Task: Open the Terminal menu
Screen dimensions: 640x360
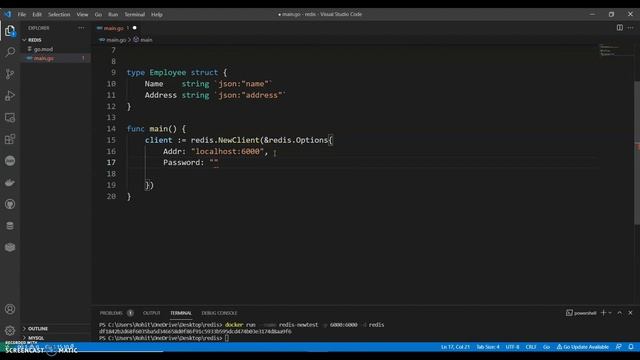Action: point(135,14)
